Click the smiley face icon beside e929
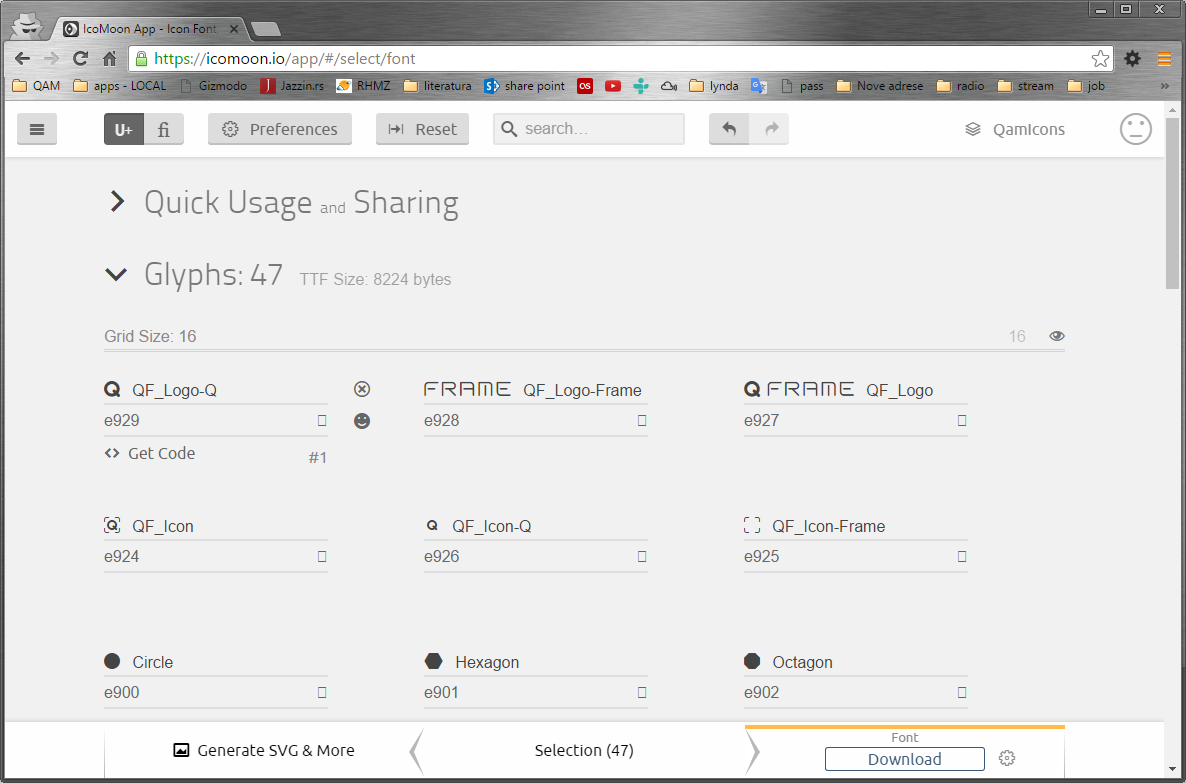This screenshot has width=1186, height=783. tap(362, 421)
